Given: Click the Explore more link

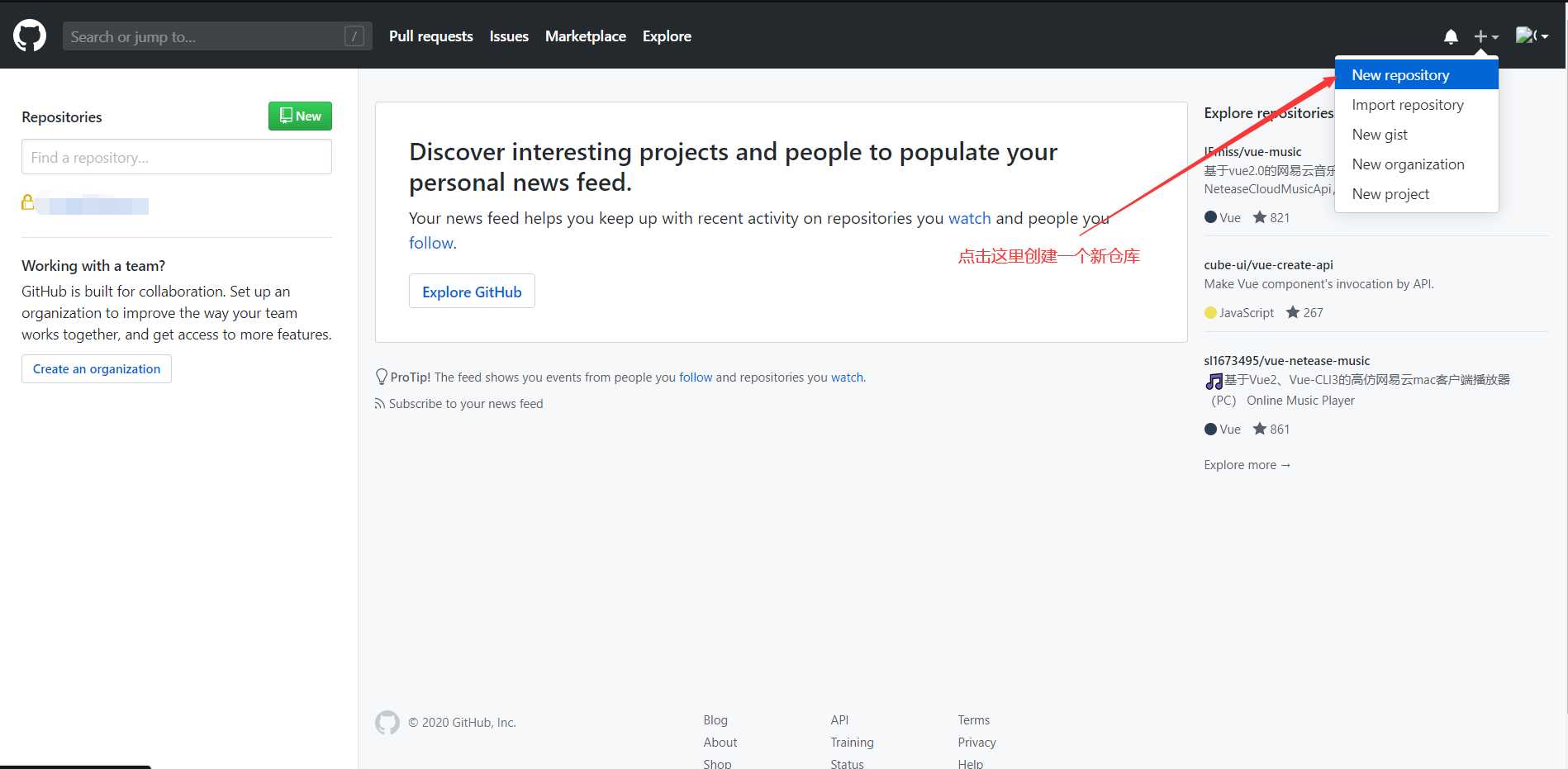Looking at the screenshot, I should pyautogui.click(x=1247, y=465).
